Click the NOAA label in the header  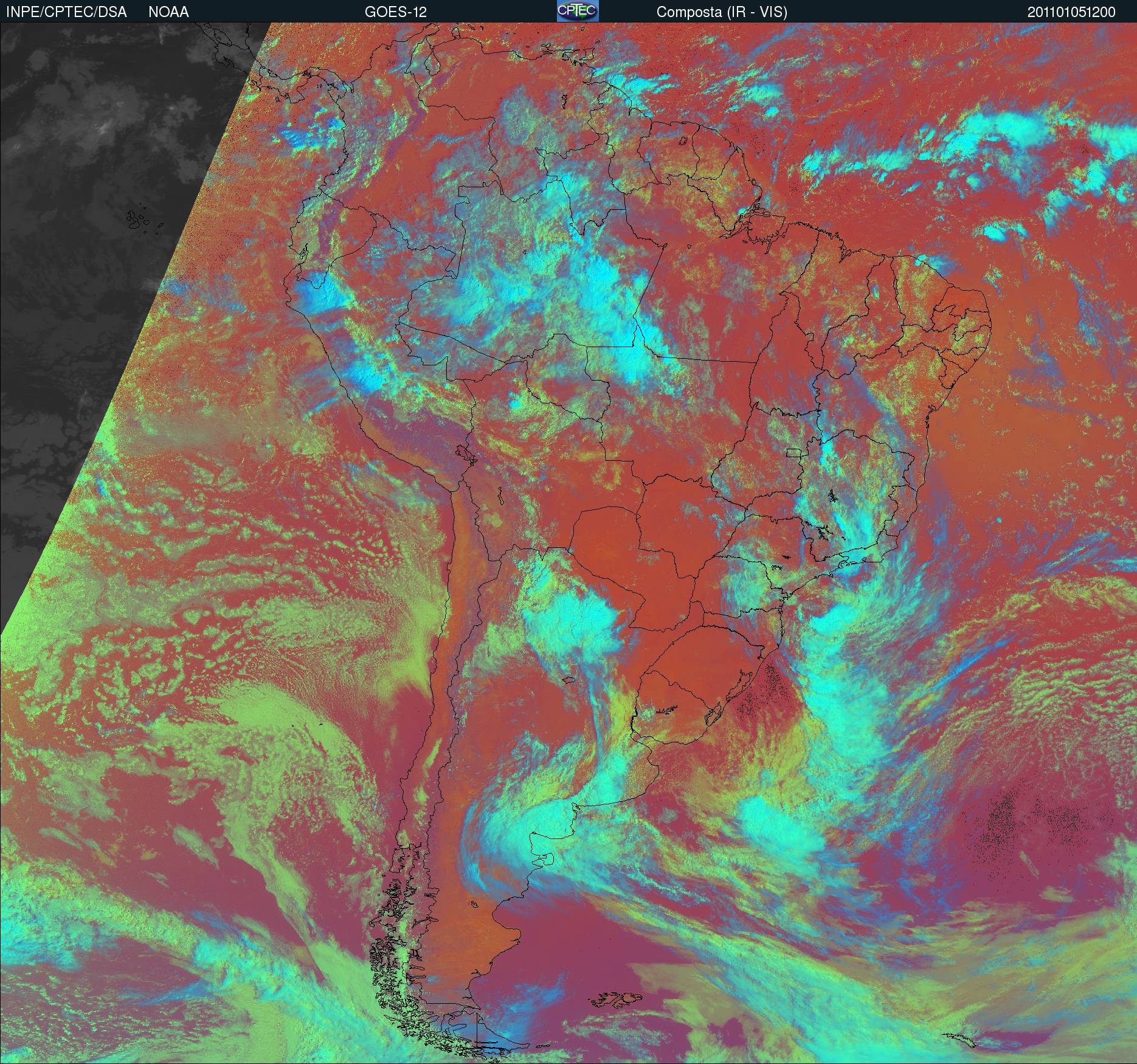(x=168, y=12)
